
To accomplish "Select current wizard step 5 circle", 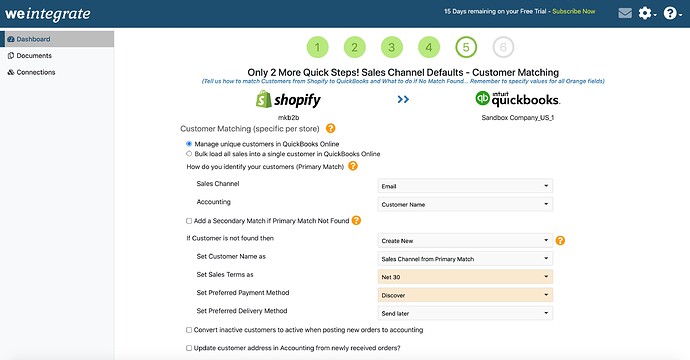I will pyautogui.click(x=466, y=47).
